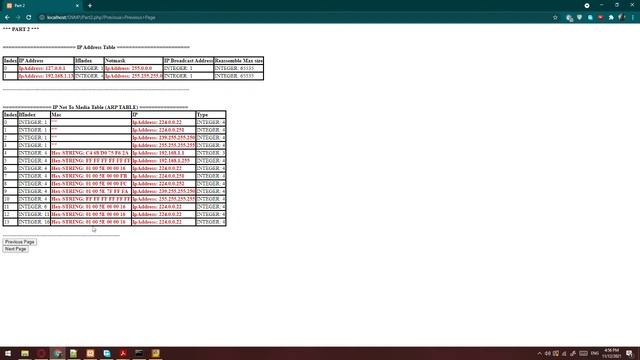Open the dark red round taskbar app

41,353
